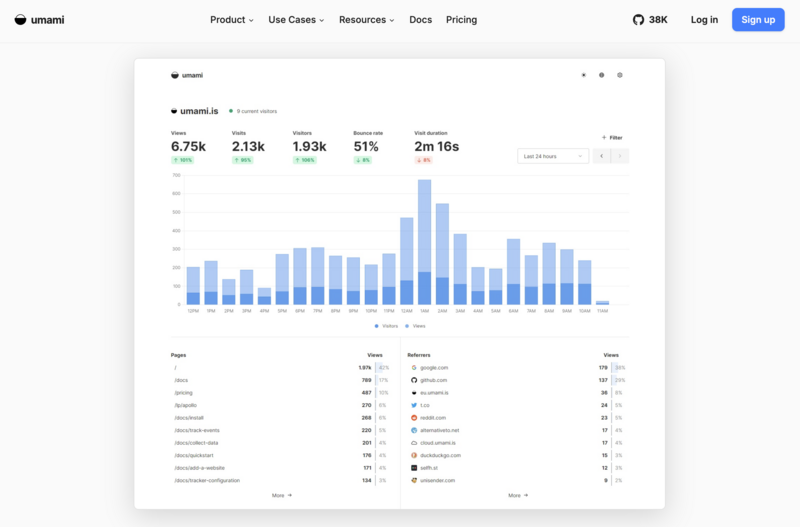Select the /docs/collect-data page row
This screenshot has height=527, width=800.
(280, 443)
